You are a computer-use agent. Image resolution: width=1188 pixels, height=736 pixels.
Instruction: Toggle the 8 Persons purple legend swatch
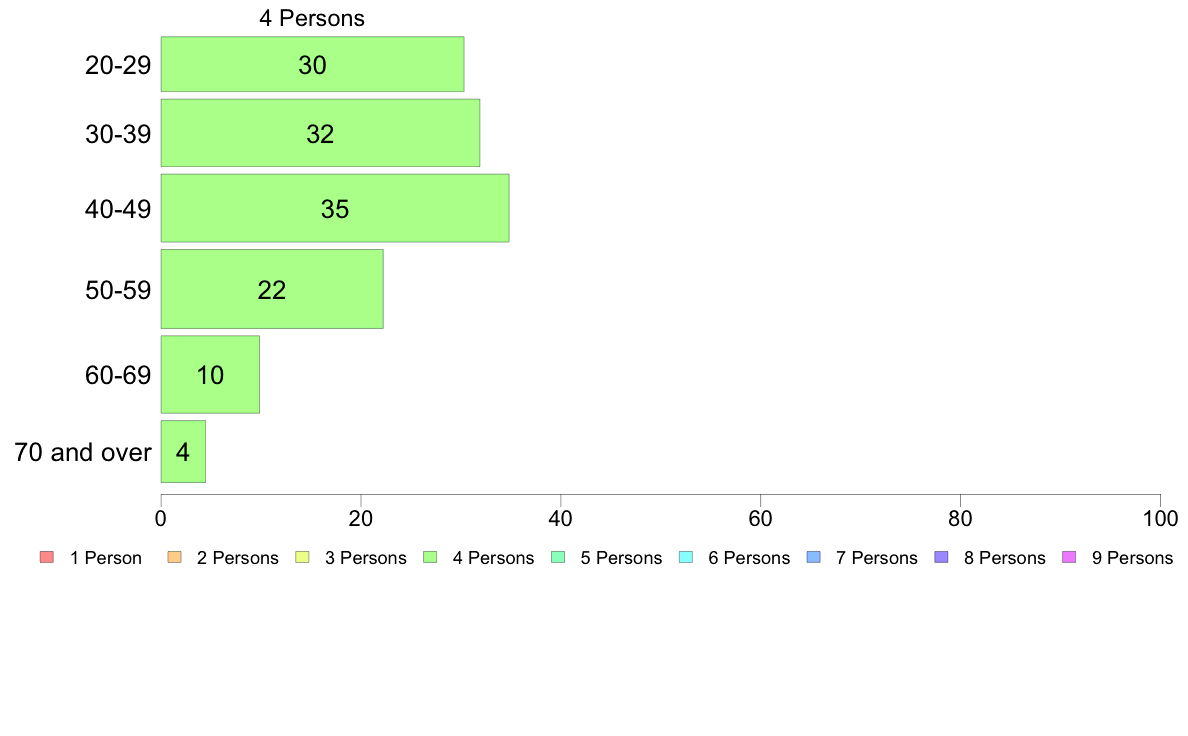coord(942,557)
